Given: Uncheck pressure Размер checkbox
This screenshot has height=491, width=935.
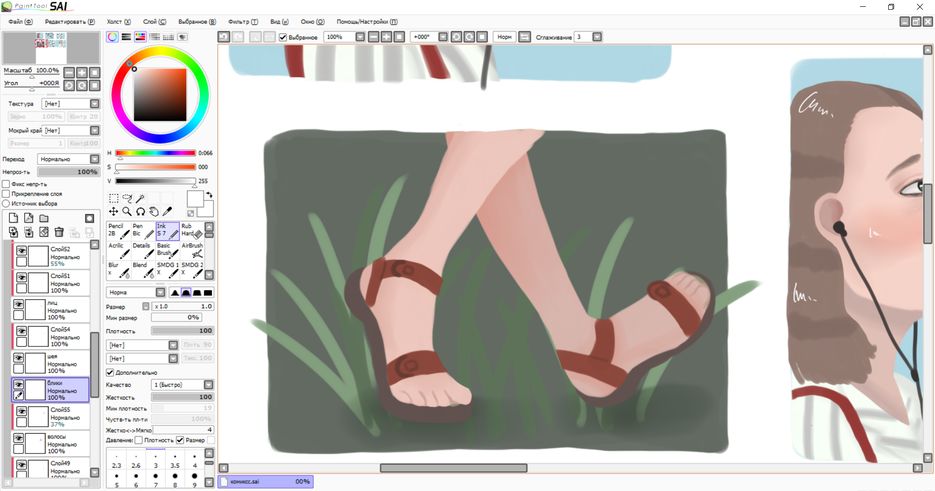Looking at the screenshot, I should [179, 440].
